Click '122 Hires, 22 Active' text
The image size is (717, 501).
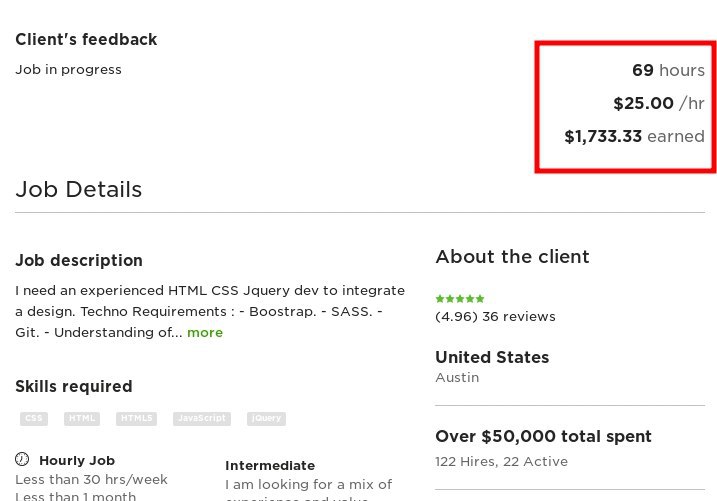pyautogui.click(x=501, y=461)
